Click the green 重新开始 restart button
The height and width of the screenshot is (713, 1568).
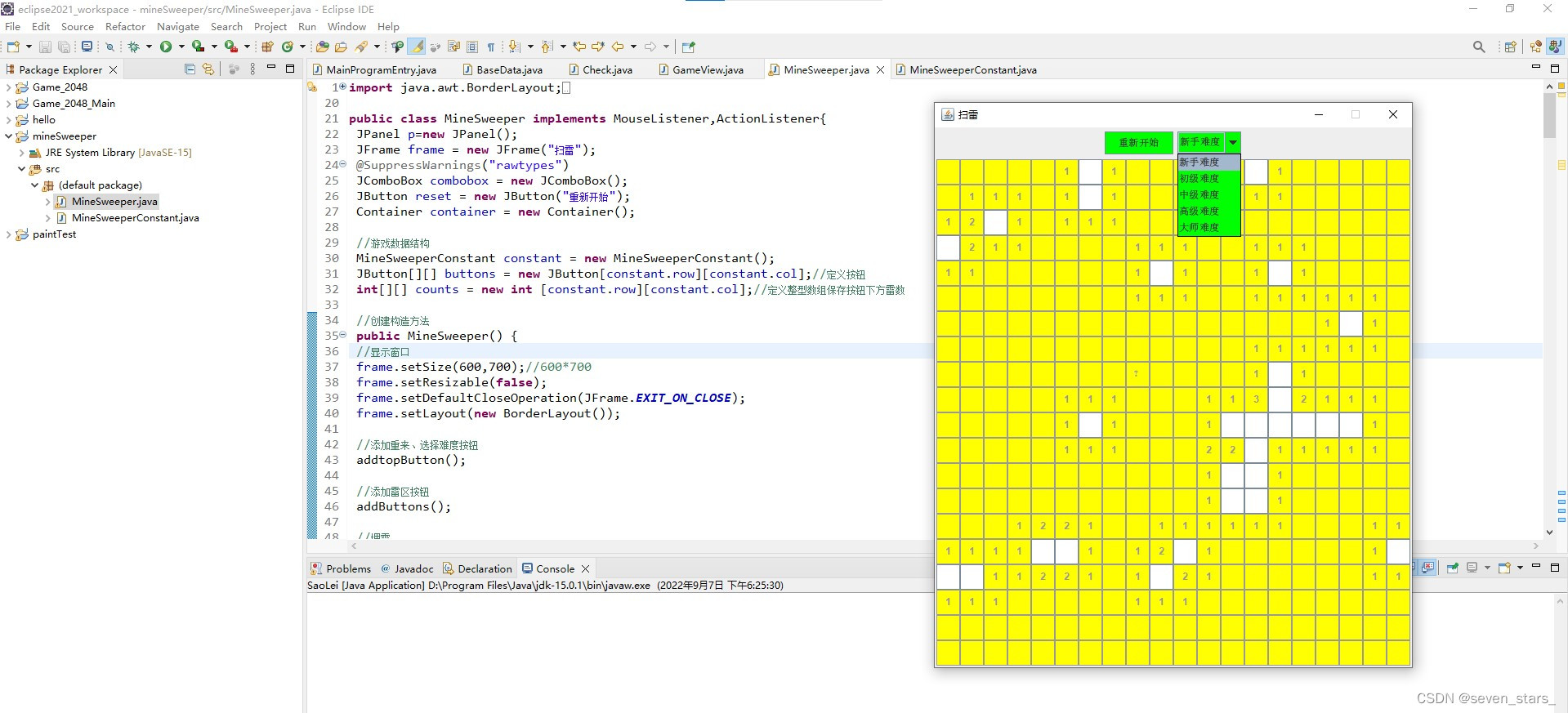click(1138, 142)
